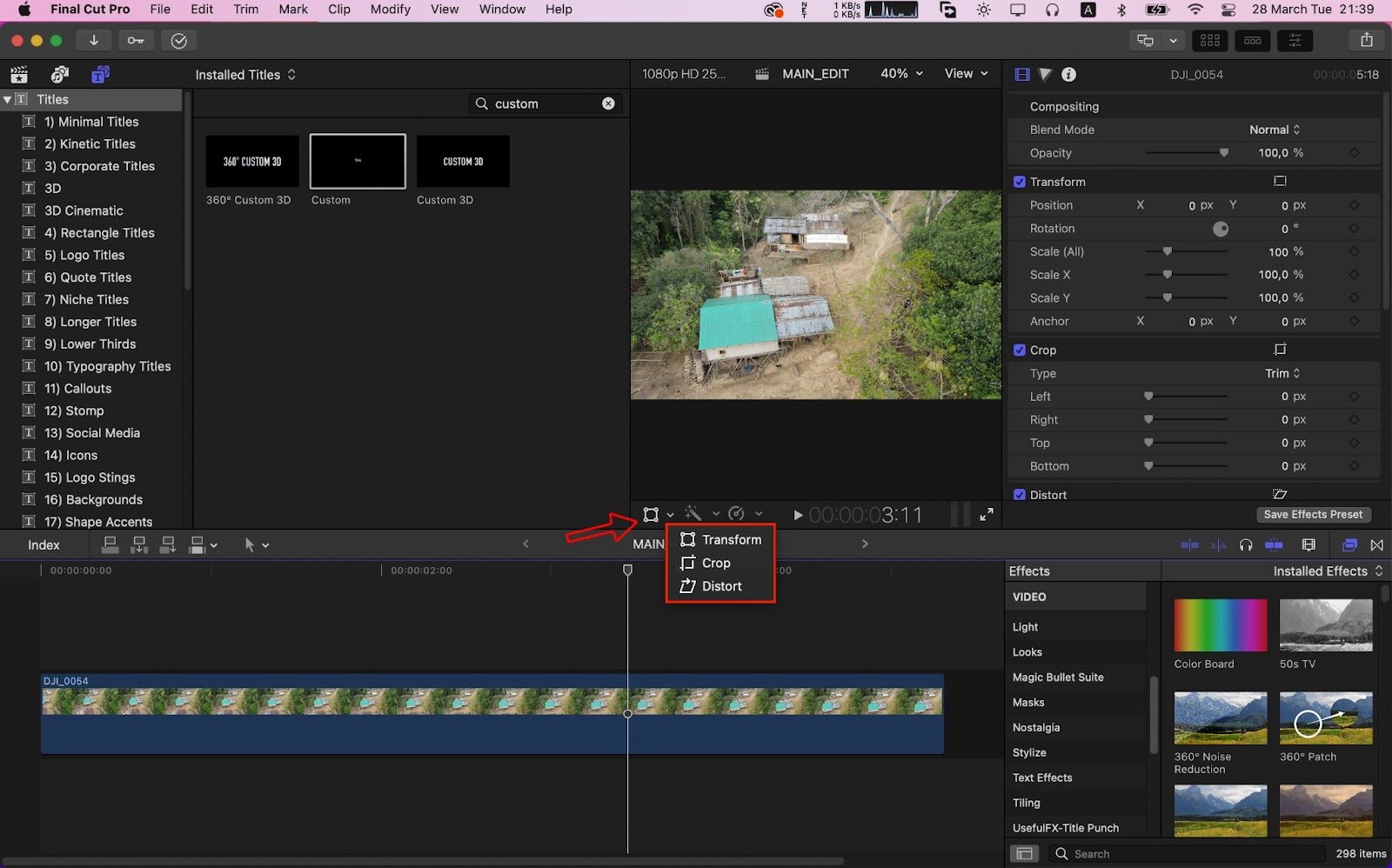
Task: Open the timeline Index
Action: tap(43, 545)
